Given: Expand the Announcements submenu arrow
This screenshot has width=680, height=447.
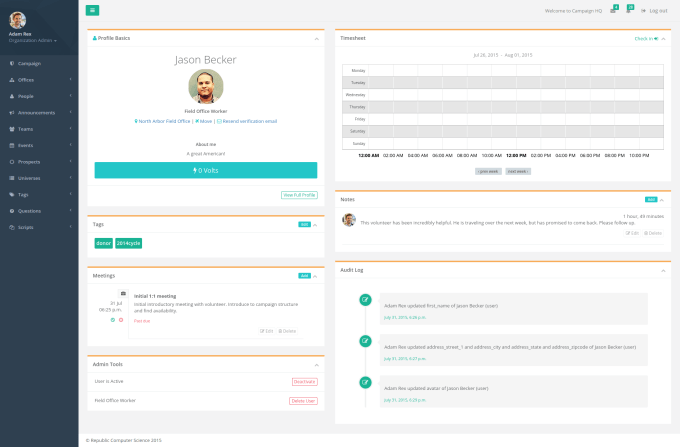Looking at the screenshot, I should (x=70, y=112).
